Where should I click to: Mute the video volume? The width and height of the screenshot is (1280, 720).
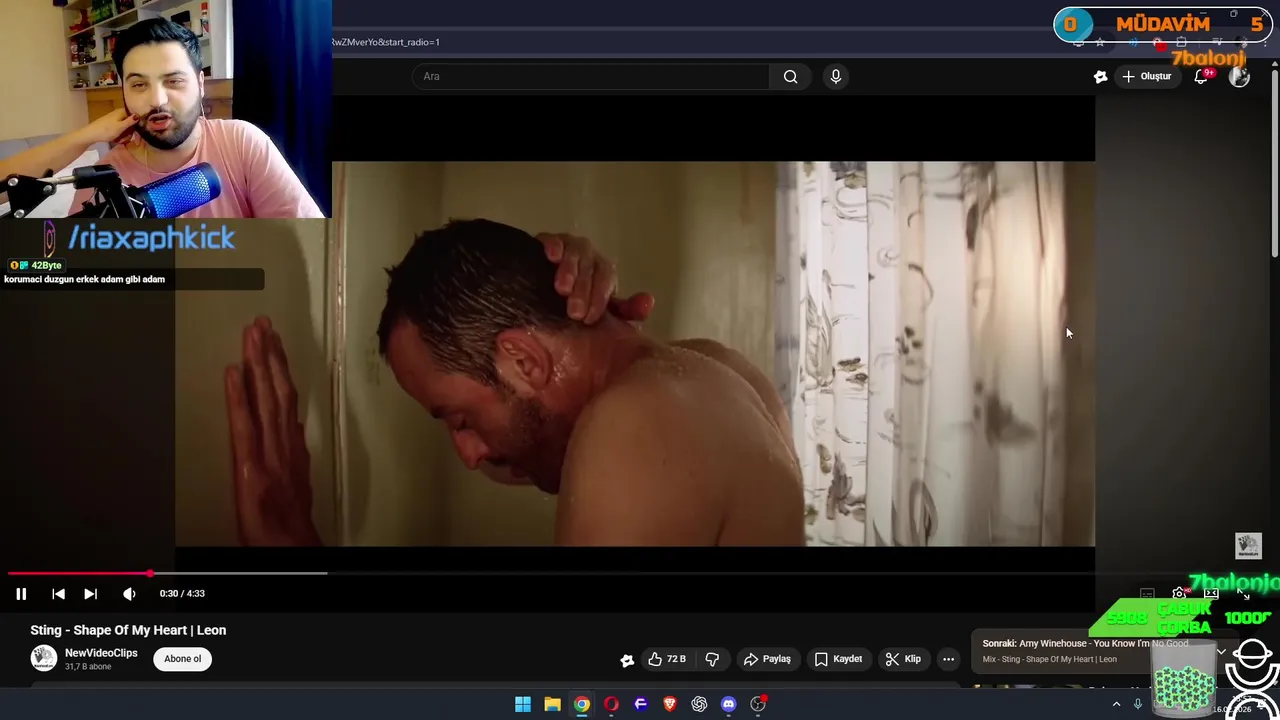[129, 594]
